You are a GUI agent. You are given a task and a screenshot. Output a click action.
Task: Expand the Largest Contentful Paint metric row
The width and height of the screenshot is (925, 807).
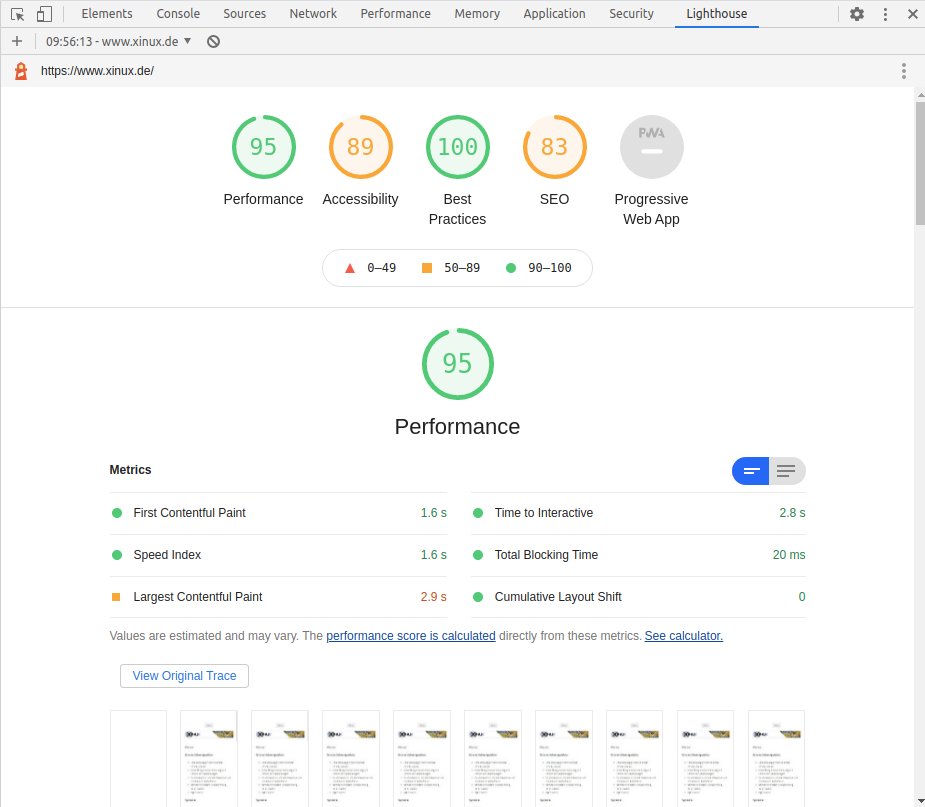[x=198, y=597]
